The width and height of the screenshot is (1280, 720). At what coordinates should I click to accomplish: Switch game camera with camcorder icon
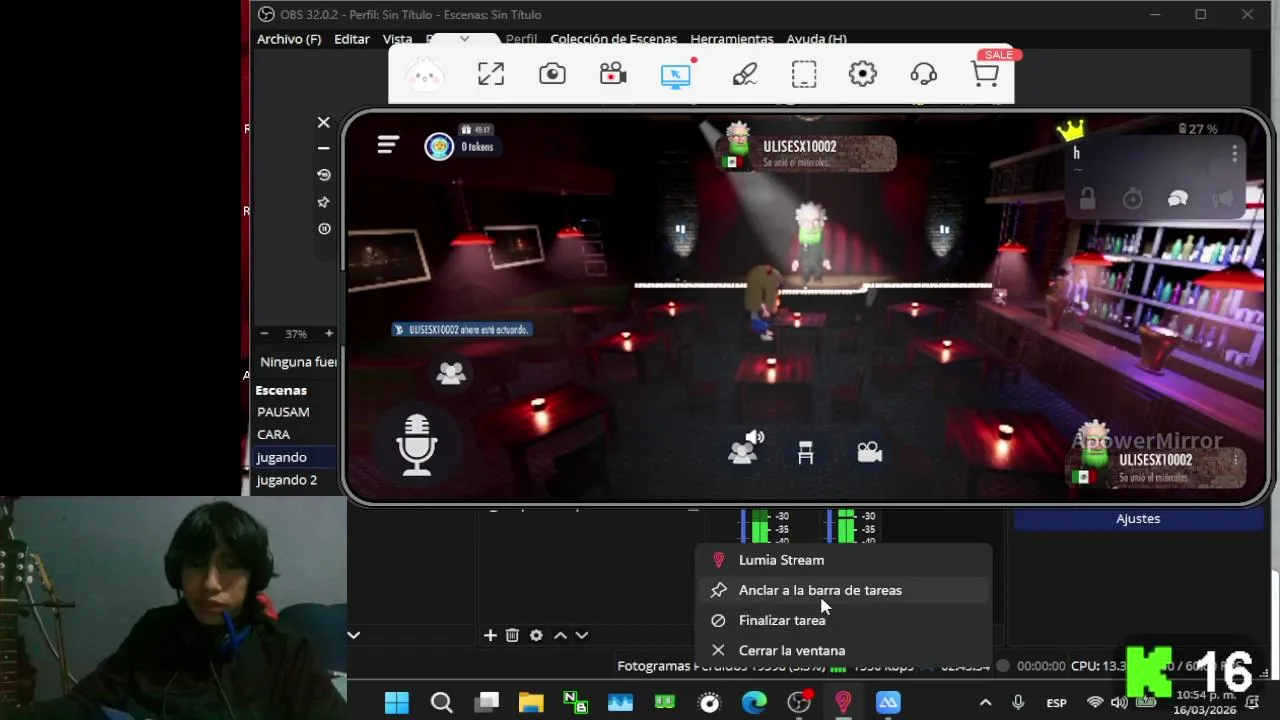tap(869, 453)
